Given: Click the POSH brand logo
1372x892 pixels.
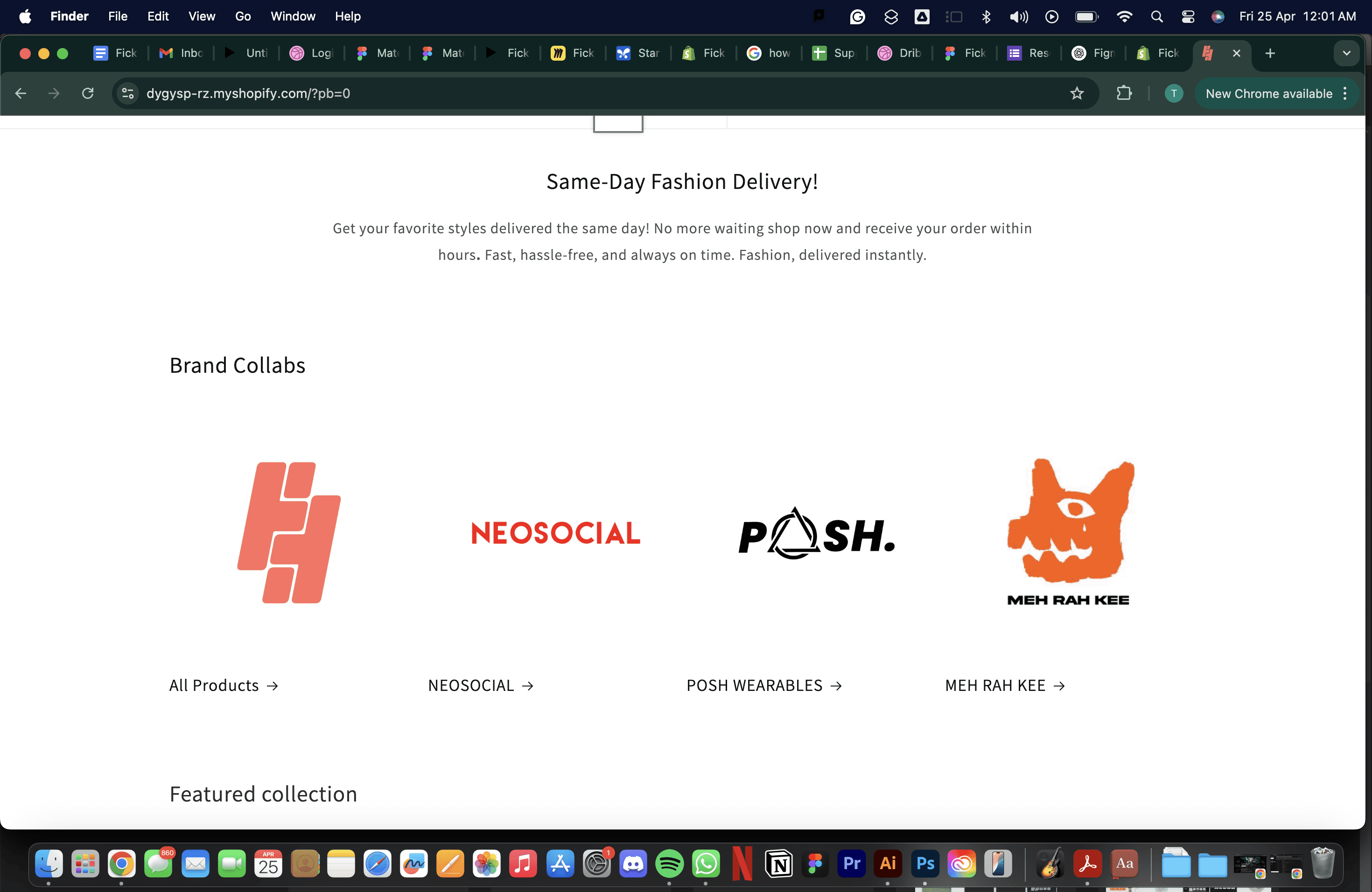Looking at the screenshot, I should (816, 534).
